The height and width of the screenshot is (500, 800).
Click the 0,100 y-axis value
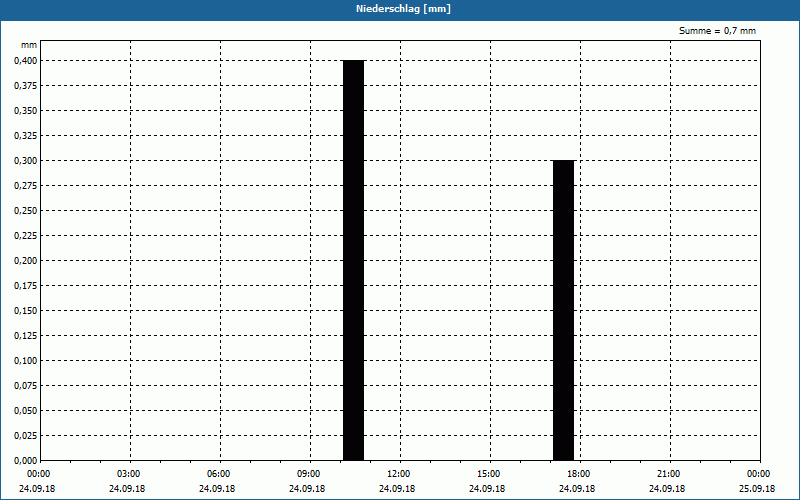26,361
